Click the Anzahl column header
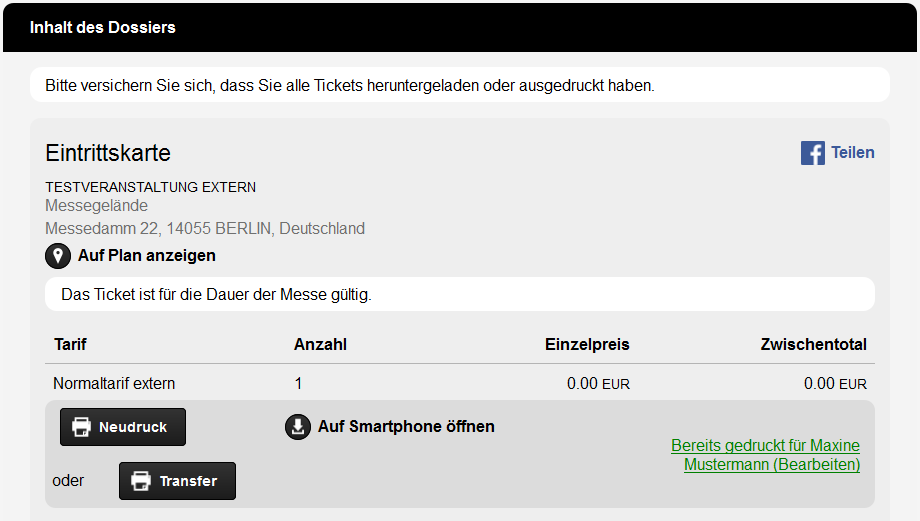The width and height of the screenshot is (920, 521). (x=320, y=344)
